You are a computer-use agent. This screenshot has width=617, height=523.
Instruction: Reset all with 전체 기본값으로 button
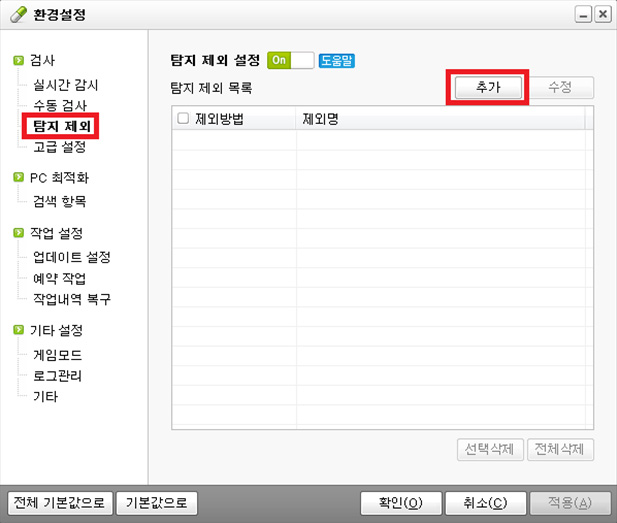[58, 502]
